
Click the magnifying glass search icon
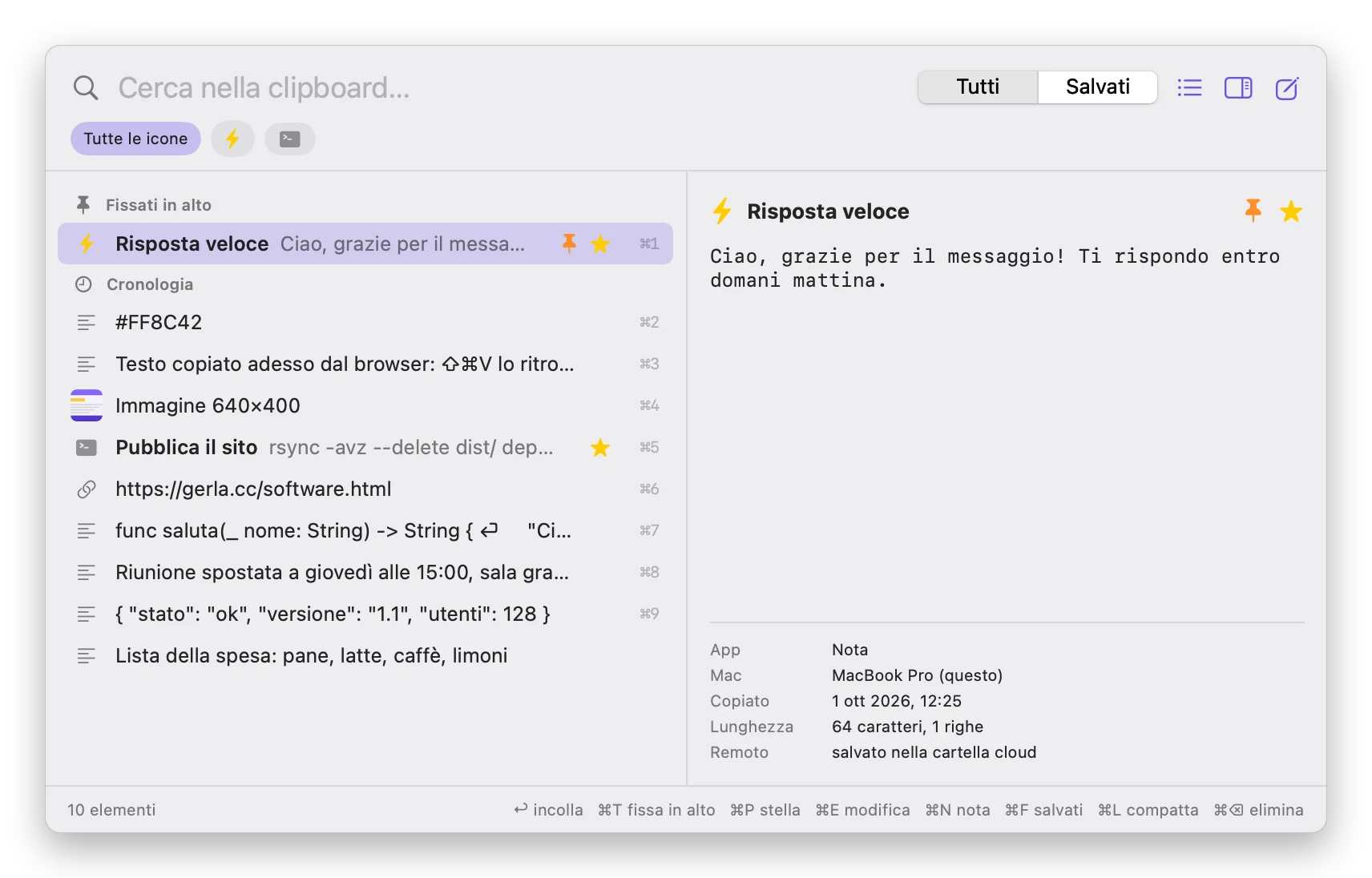click(86, 87)
